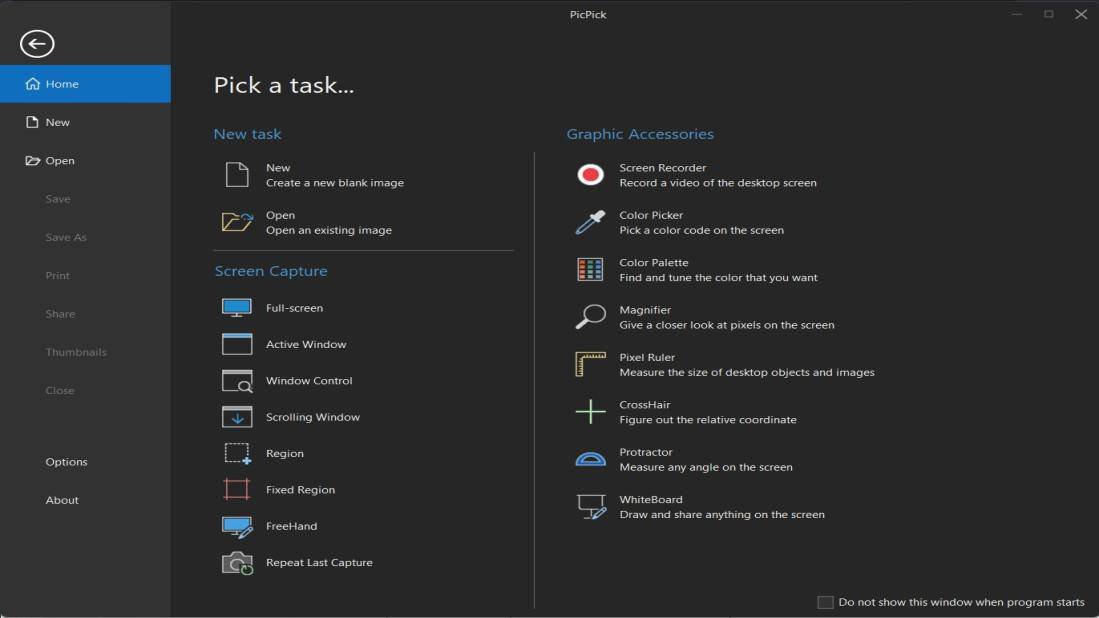Maximize the PicPick window
The image size is (1099, 618).
click(x=1049, y=14)
